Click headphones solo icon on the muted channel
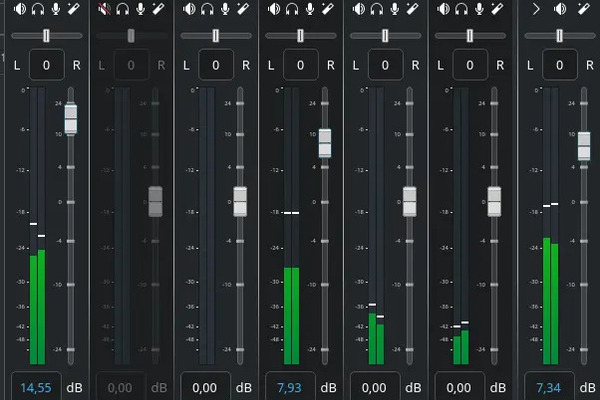The width and height of the screenshot is (600, 400). click(122, 10)
